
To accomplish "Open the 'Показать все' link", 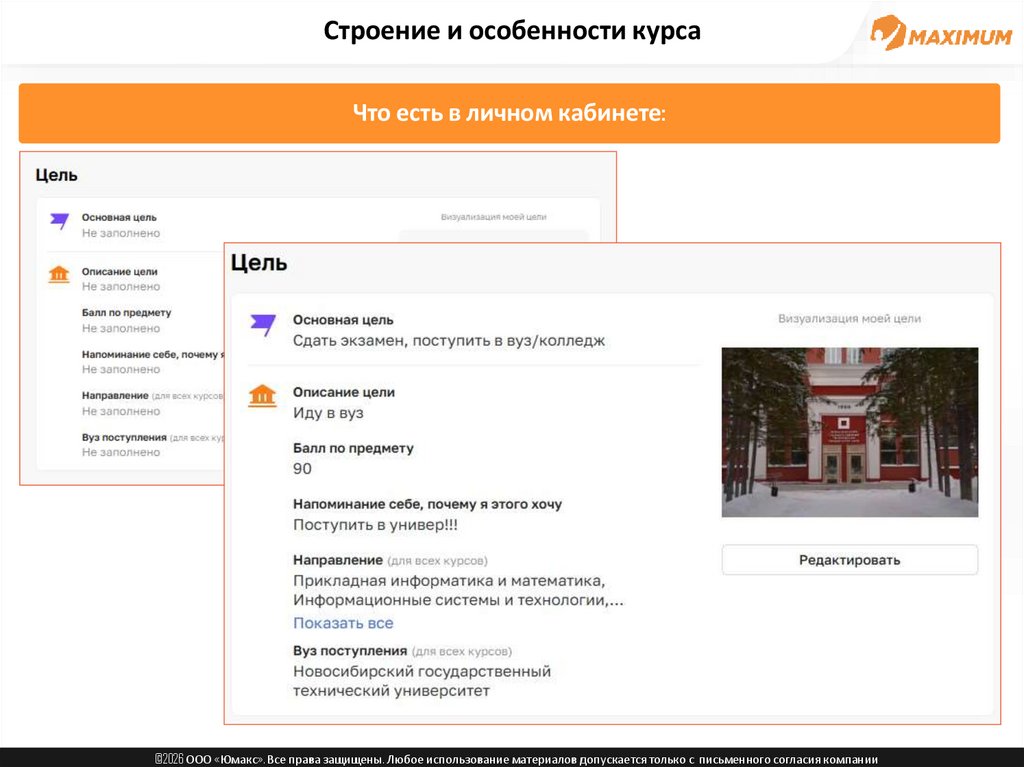I will [343, 623].
